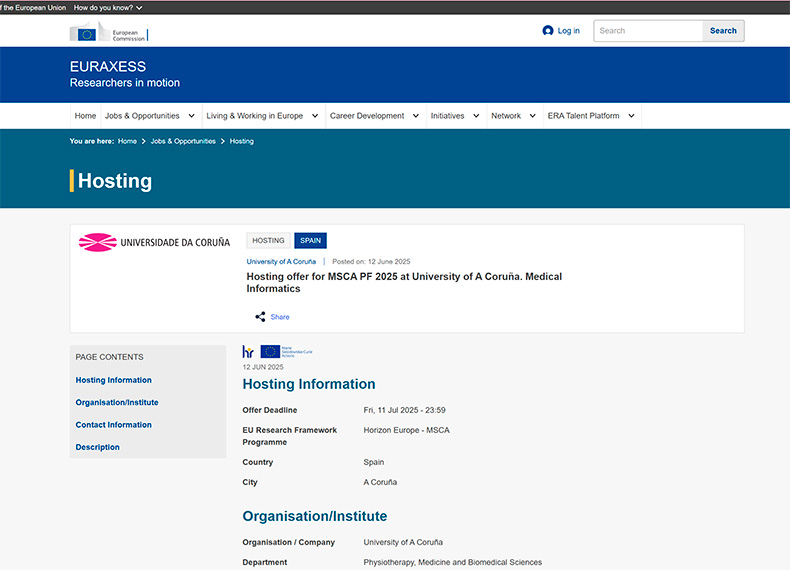Click the share icon under the offer title

[260, 316]
